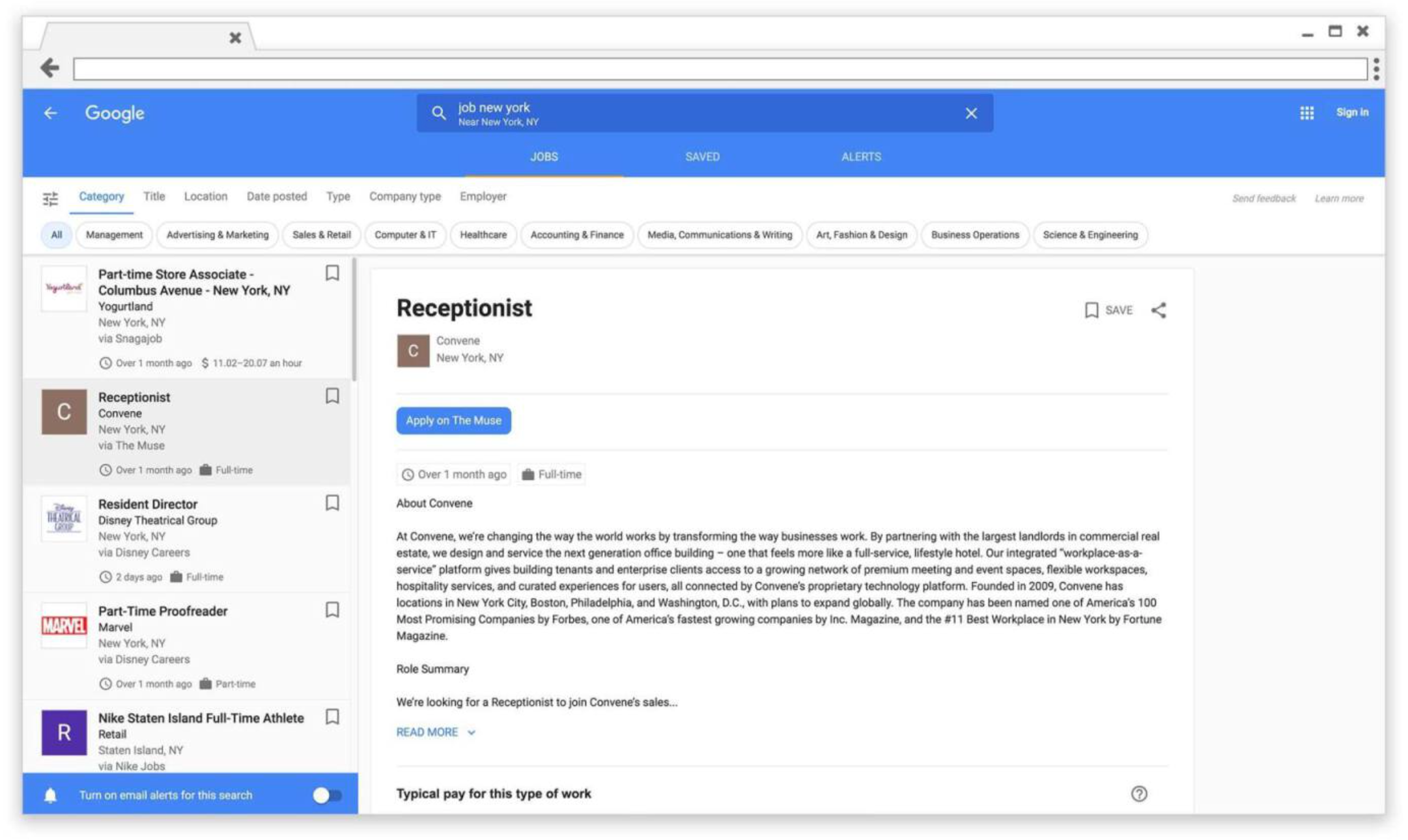Open the Convene logo in job list
Screen dimensions: 1408x840
pos(64,412)
